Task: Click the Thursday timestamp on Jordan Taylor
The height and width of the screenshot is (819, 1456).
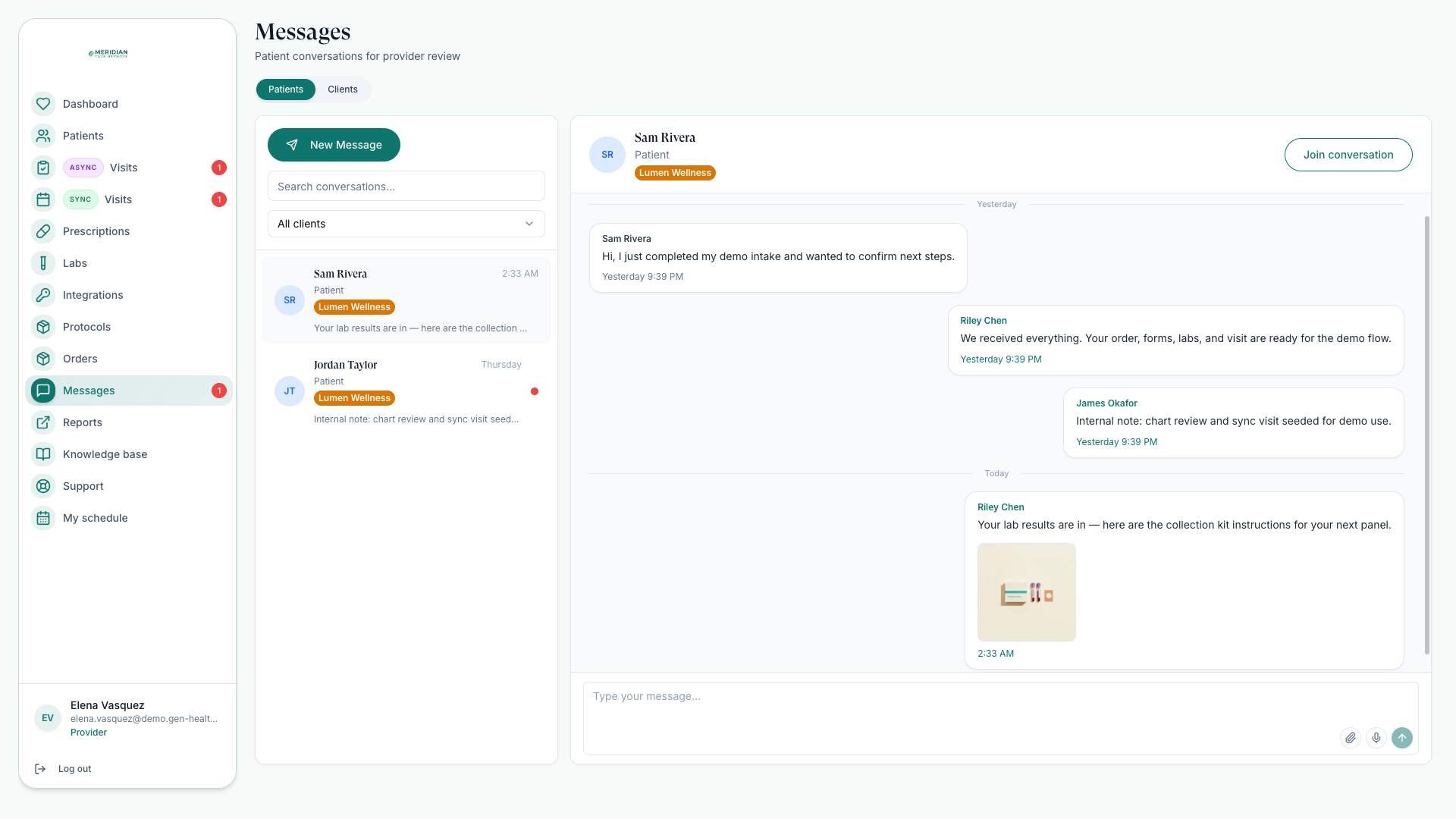Action: [501, 365]
